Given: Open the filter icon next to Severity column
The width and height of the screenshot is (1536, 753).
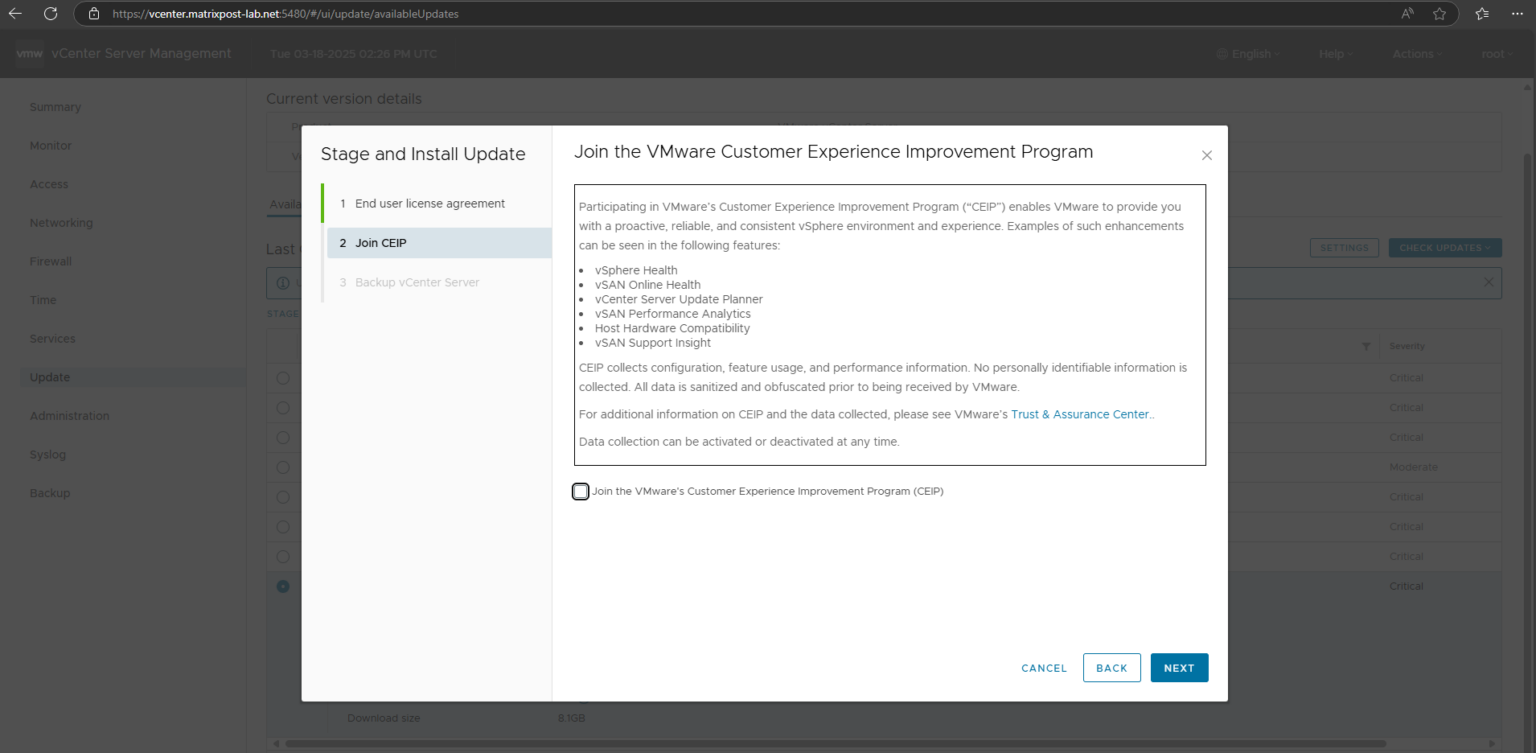Looking at the screenshot, I should click(x=1366, y=345).
